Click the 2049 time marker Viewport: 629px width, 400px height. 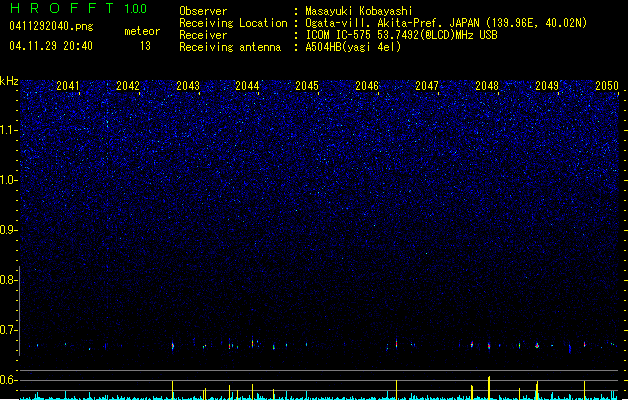(547, 86)
